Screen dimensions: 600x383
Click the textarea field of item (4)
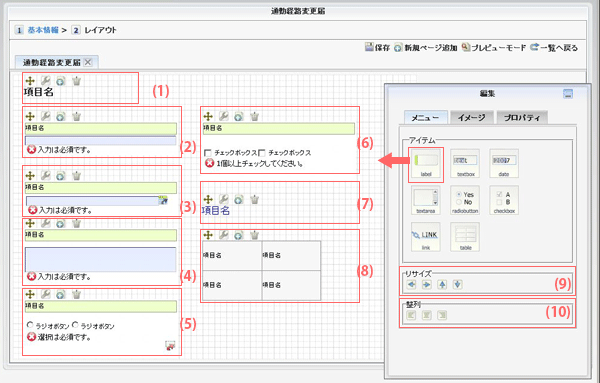click(101, 259)
